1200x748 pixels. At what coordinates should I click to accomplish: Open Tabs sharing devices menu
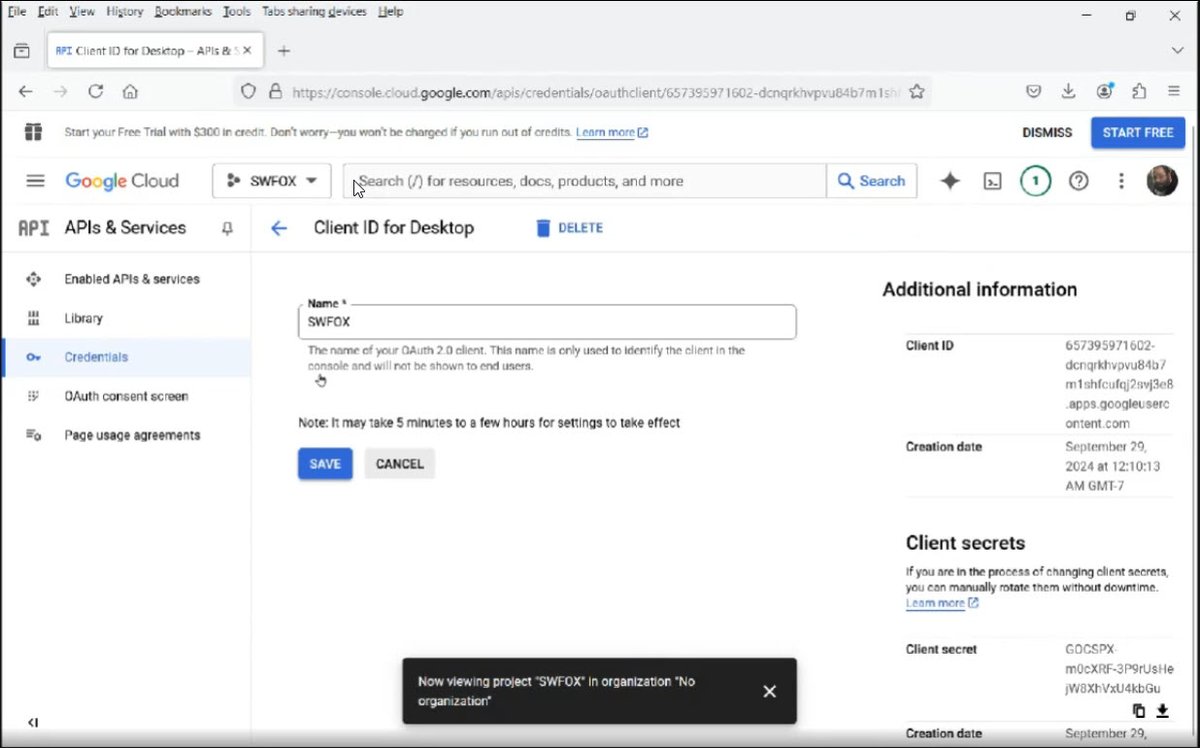(x=314, y=12)
